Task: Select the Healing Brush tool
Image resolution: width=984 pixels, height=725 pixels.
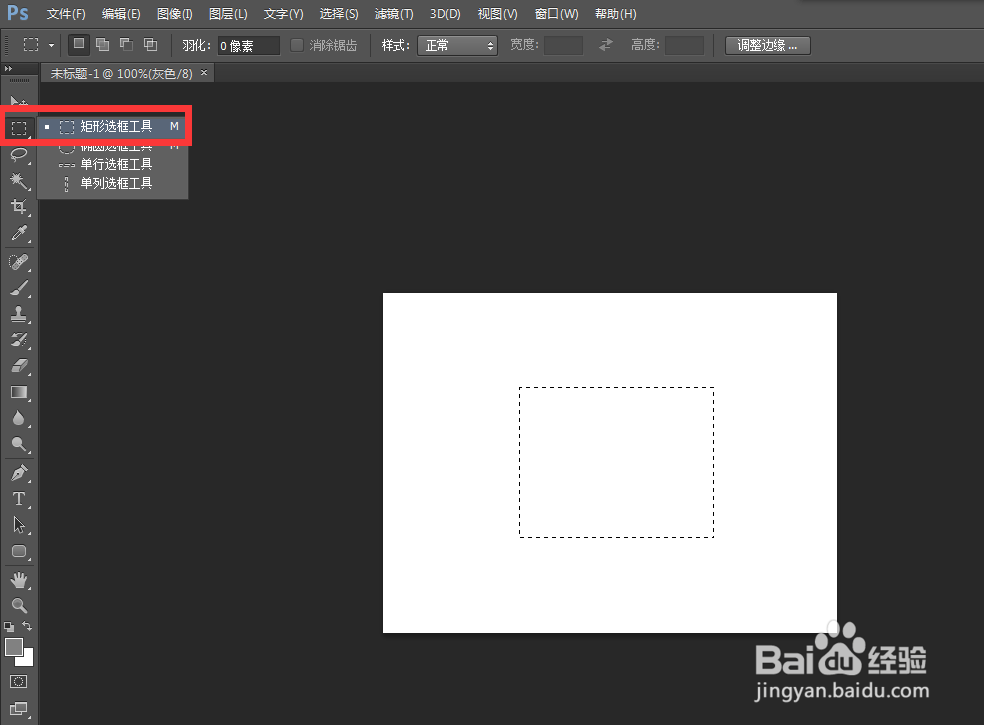Action: tap(19, 261)
